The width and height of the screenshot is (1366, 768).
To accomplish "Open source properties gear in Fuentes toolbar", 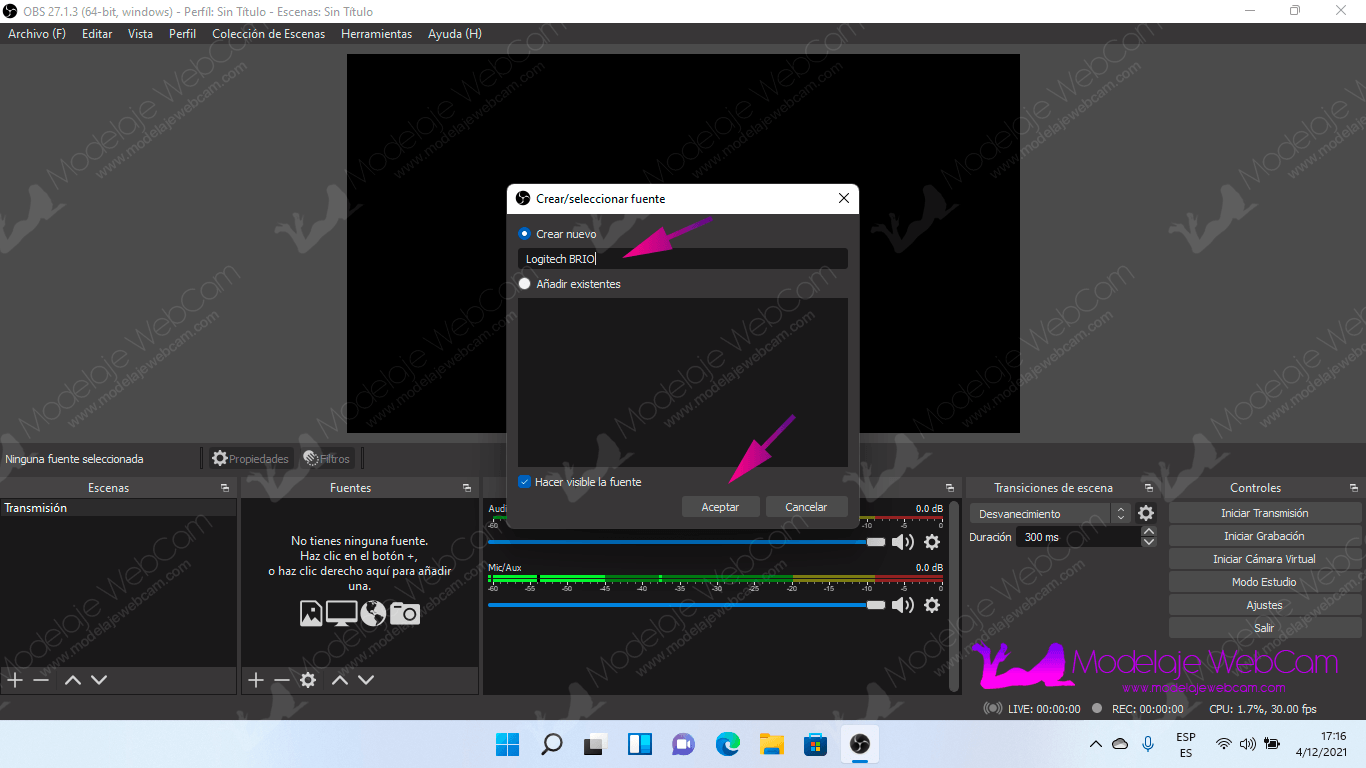I will pos(308,680).
